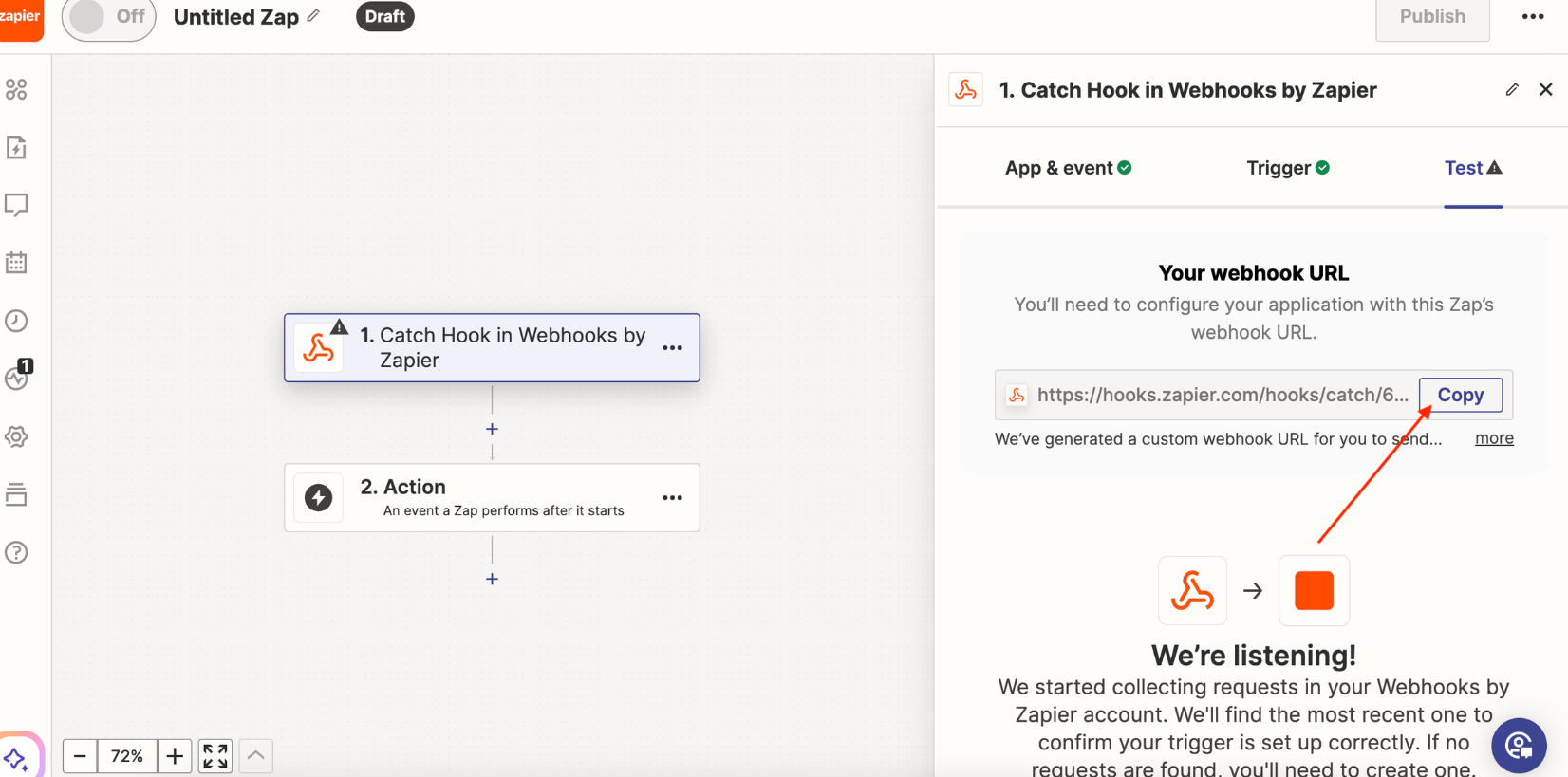Click the 'more' link under webhook URL

[x=1494, y=438]
